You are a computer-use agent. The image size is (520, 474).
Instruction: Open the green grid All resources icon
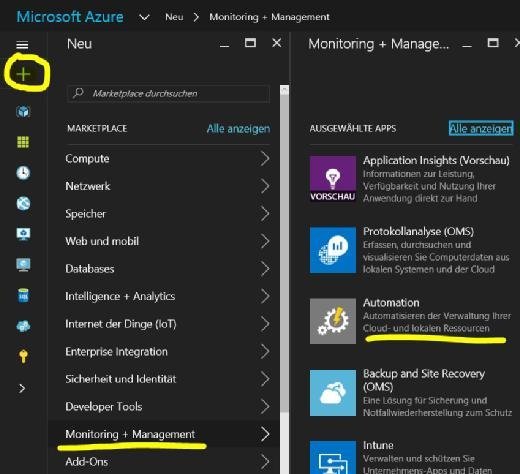click(23, 142)
